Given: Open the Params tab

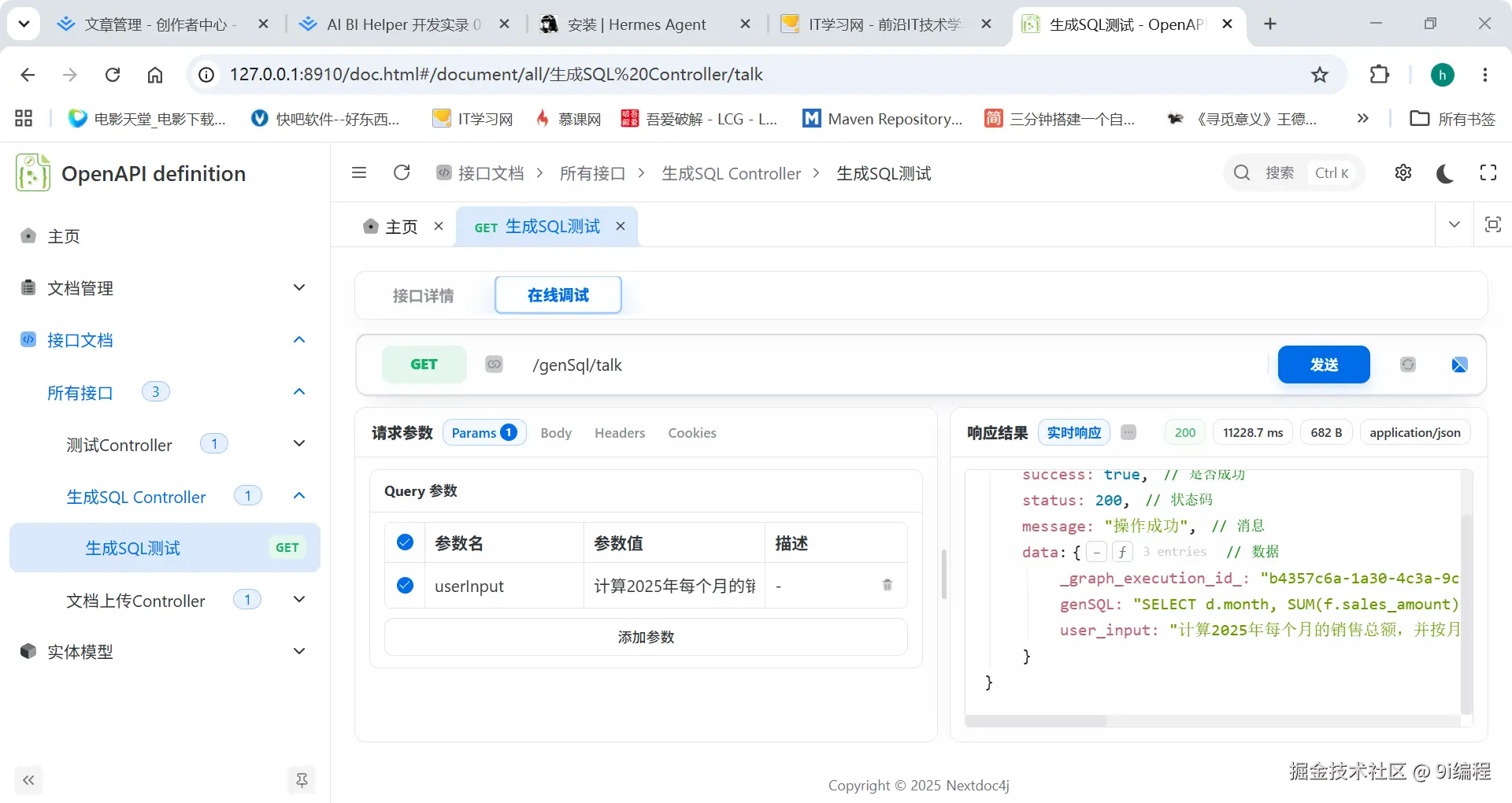Looking at the screenshot, I should point(484,432).
